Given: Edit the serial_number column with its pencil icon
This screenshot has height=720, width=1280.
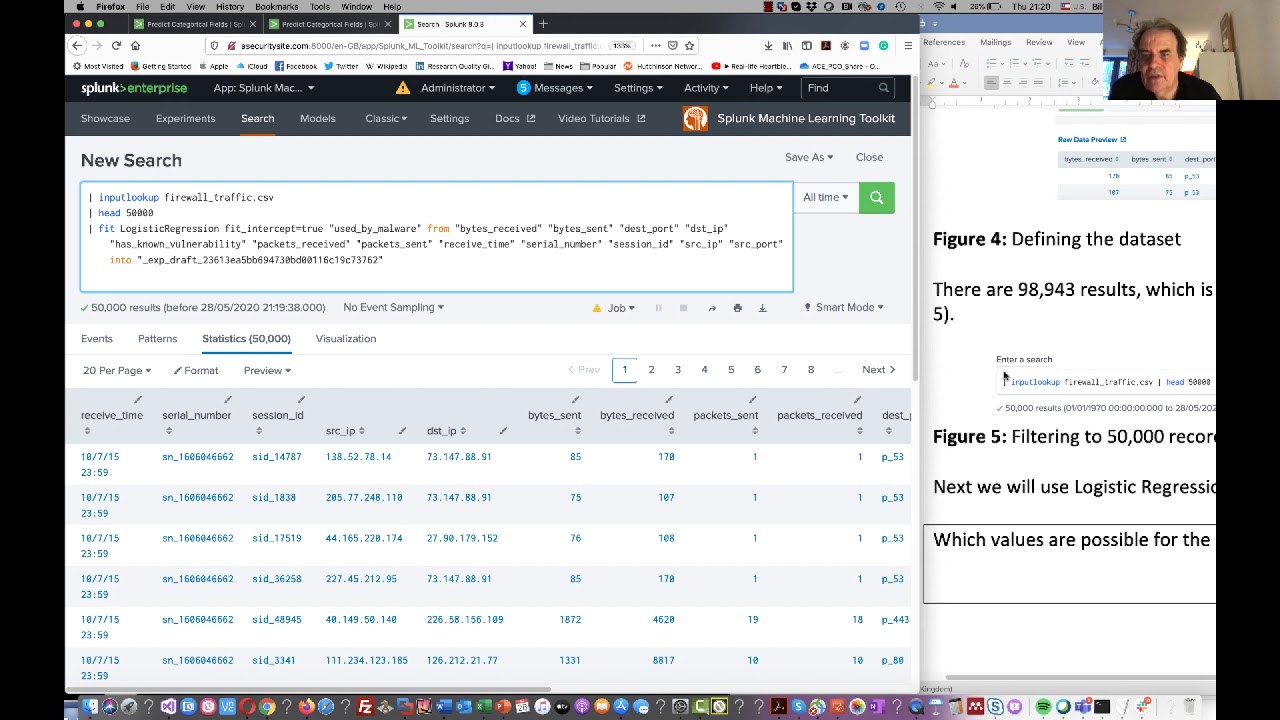Looking at the screenshot, I should coord(227,401).
